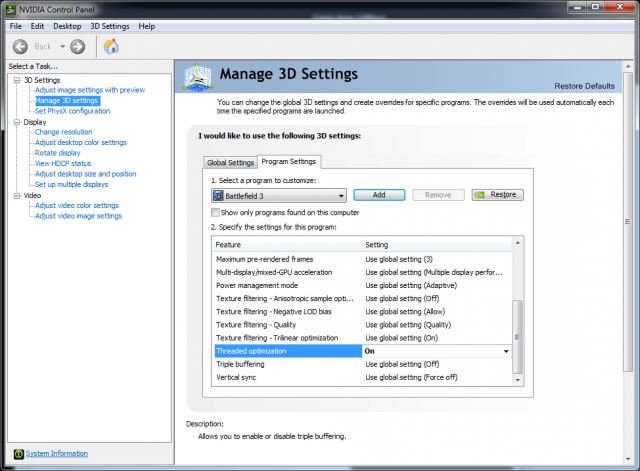Open Back history dropdown arrow
The height and width of the screenshot is (471, 640).
click(62, 47)
